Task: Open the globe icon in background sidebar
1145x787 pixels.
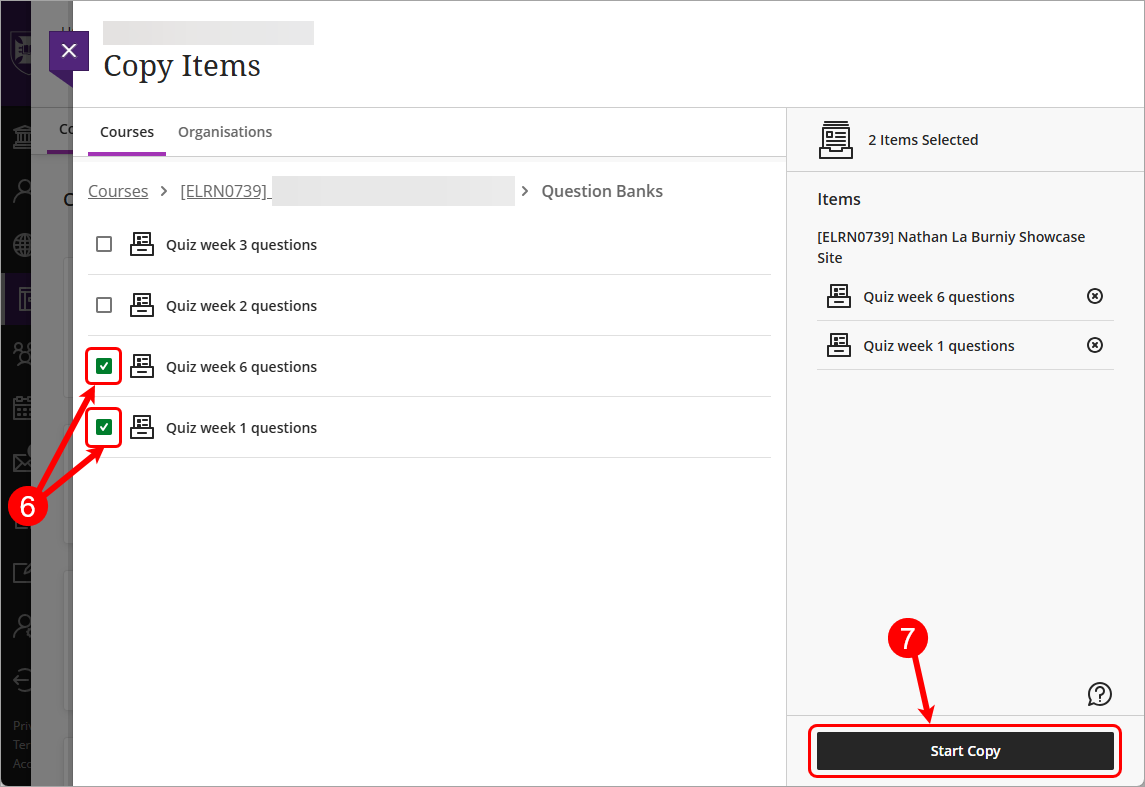Action: click(x=23, y=245)
